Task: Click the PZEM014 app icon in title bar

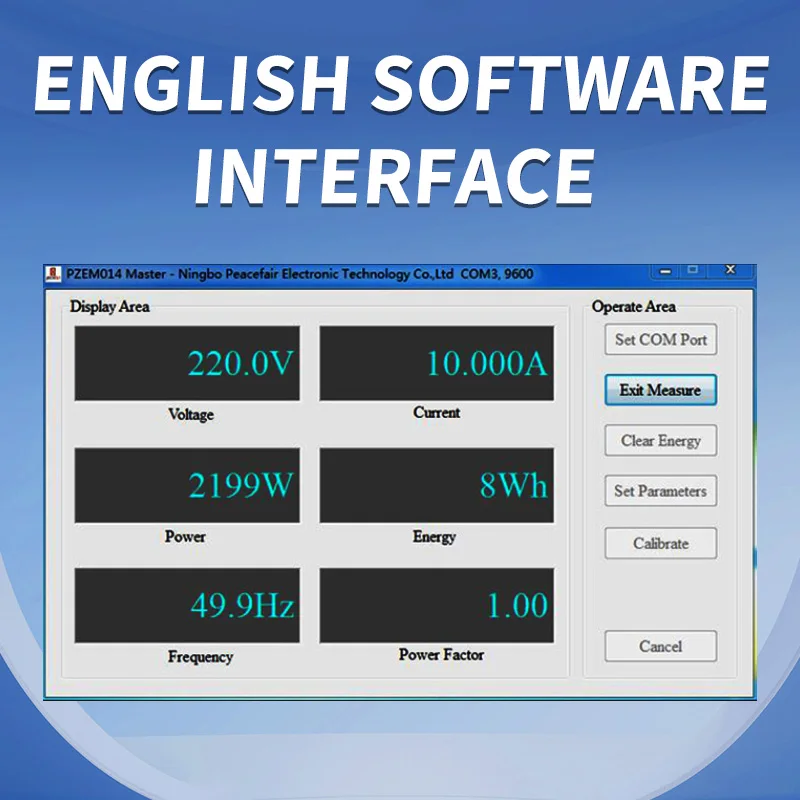Action: coord(54,274)
